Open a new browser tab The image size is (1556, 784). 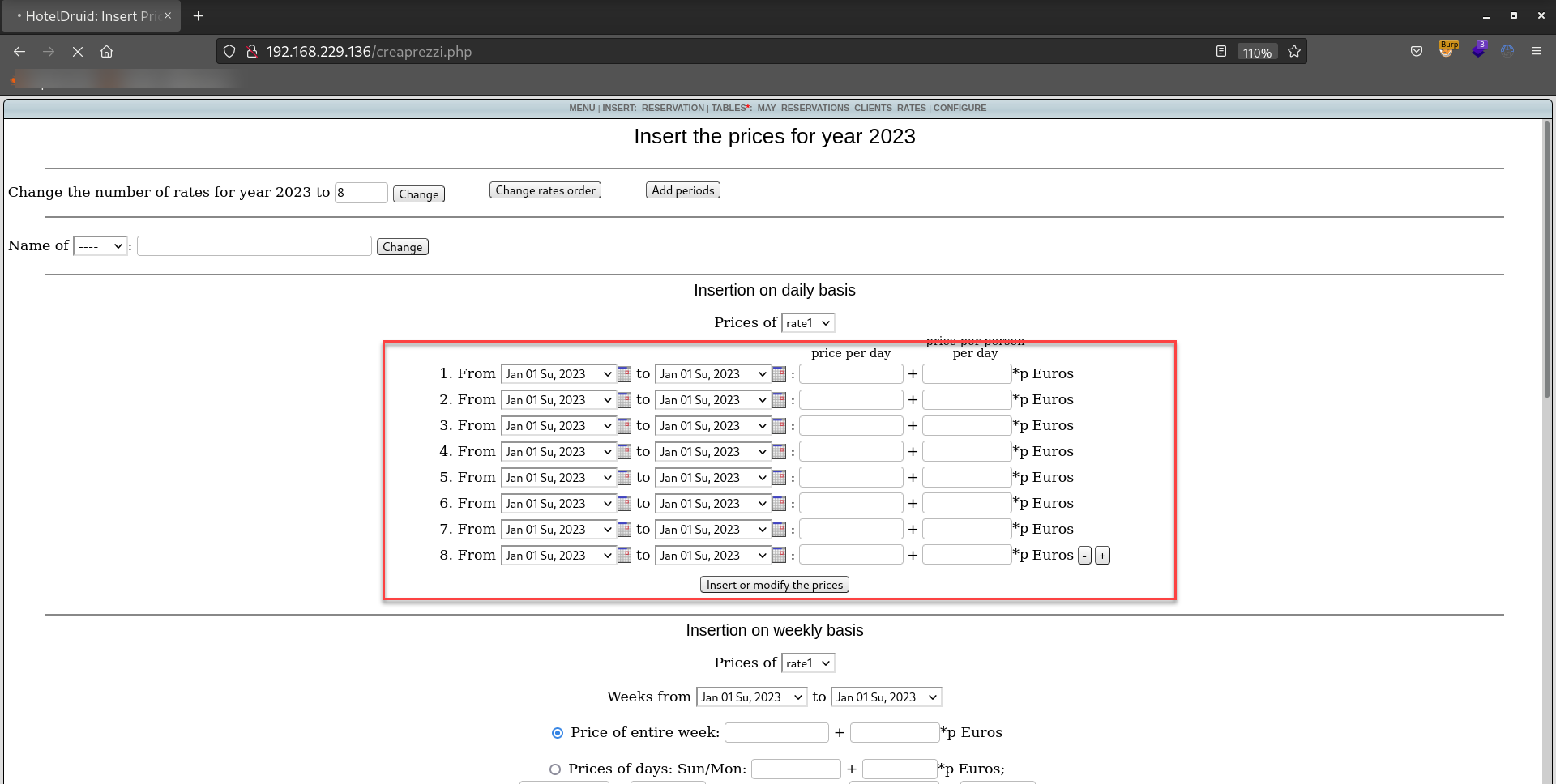point(198,16)
